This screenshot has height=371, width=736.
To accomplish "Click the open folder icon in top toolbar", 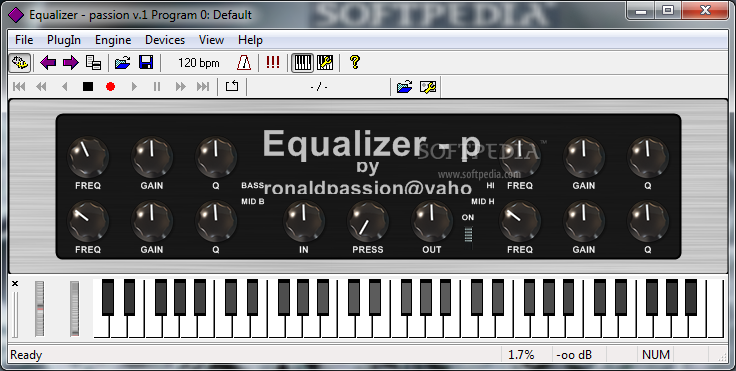I will [123, 62].
